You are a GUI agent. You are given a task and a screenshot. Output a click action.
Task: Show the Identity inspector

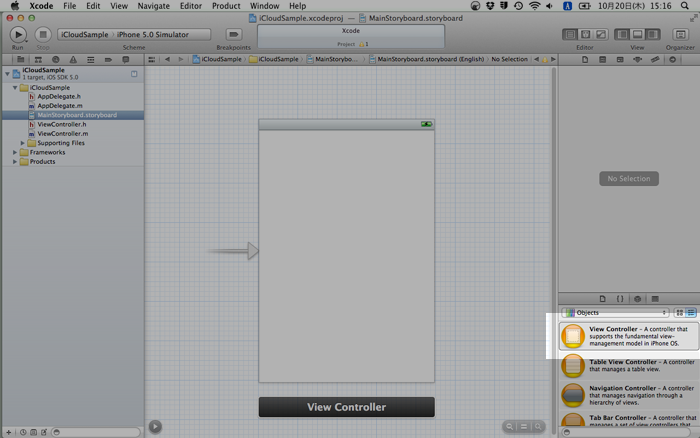(620, 59)
